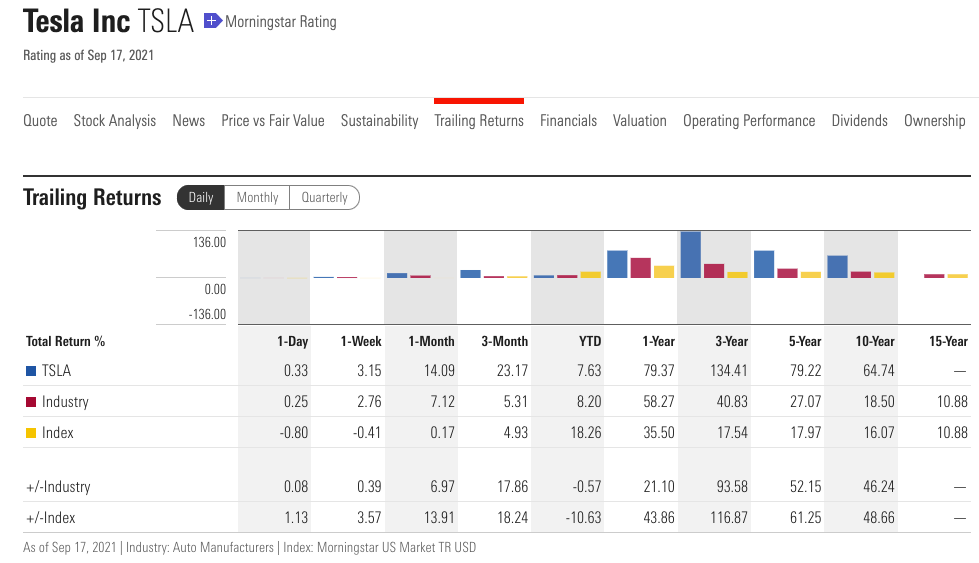This screenshot has height=563, width=979.
Task: Click the 15-Year column header
Action: [948, 341]
